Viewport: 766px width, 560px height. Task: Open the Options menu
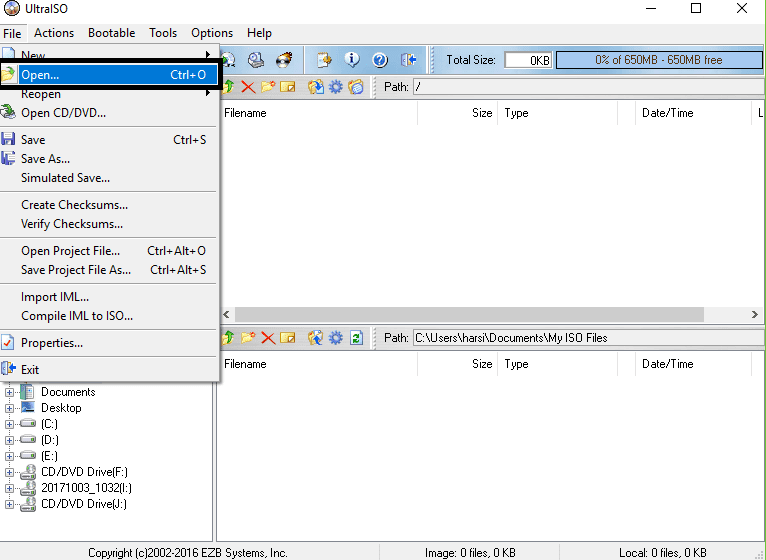[212, 33]
